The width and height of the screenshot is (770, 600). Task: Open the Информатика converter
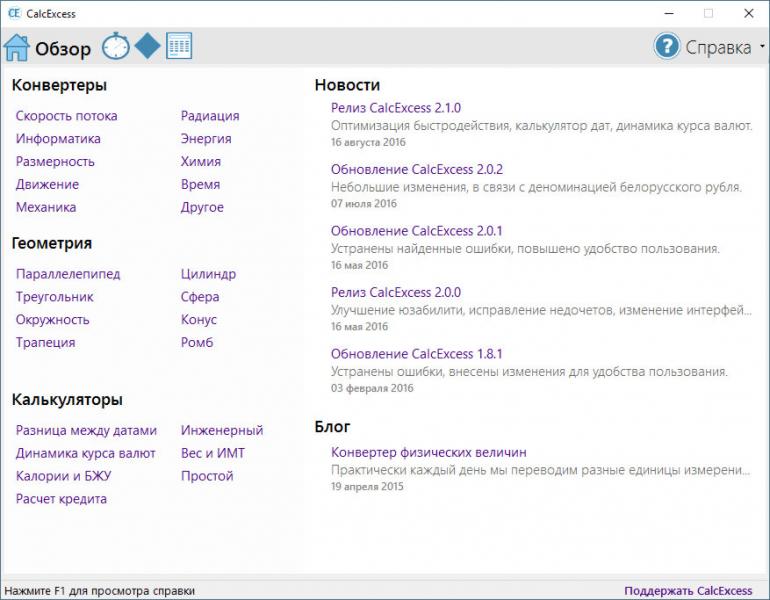pyautogui.click(x=58, y=139)
